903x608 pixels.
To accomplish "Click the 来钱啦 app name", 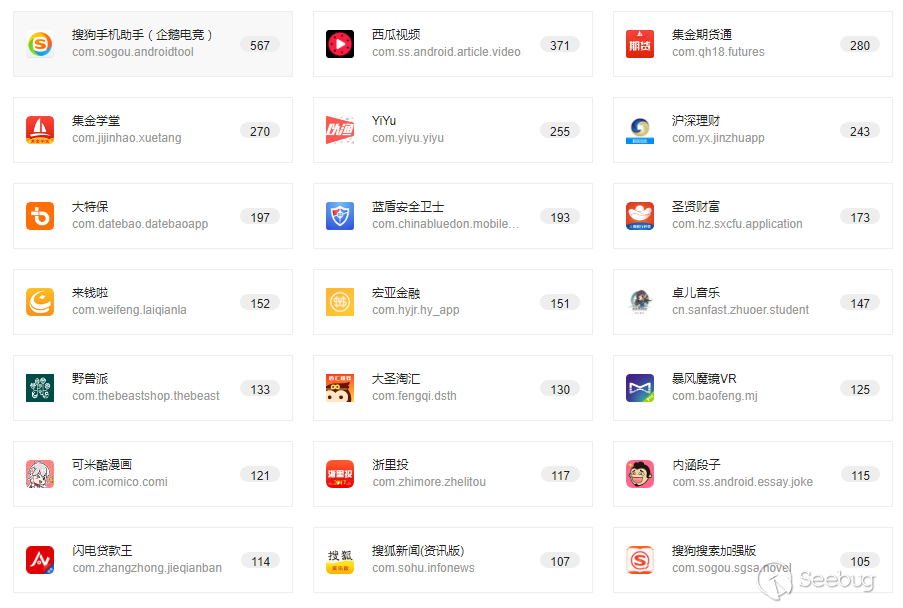I will [90, 292].
